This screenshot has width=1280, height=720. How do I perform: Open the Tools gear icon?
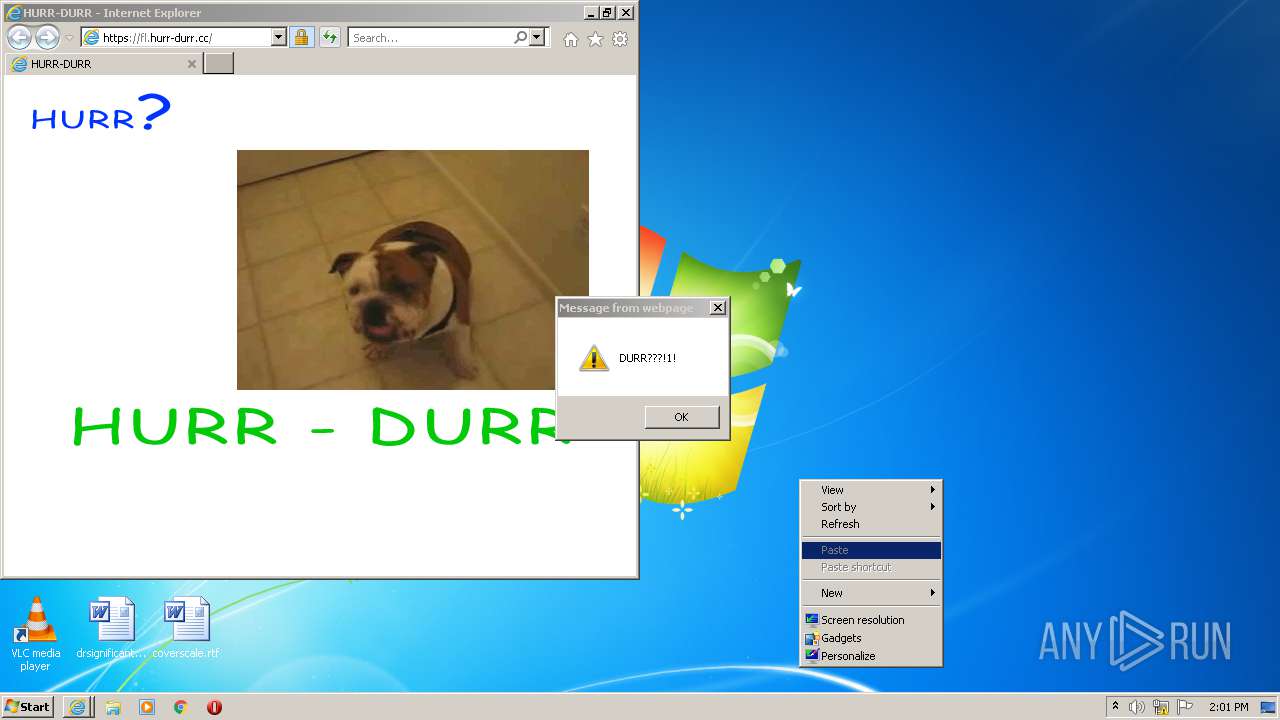coord(620,39)
